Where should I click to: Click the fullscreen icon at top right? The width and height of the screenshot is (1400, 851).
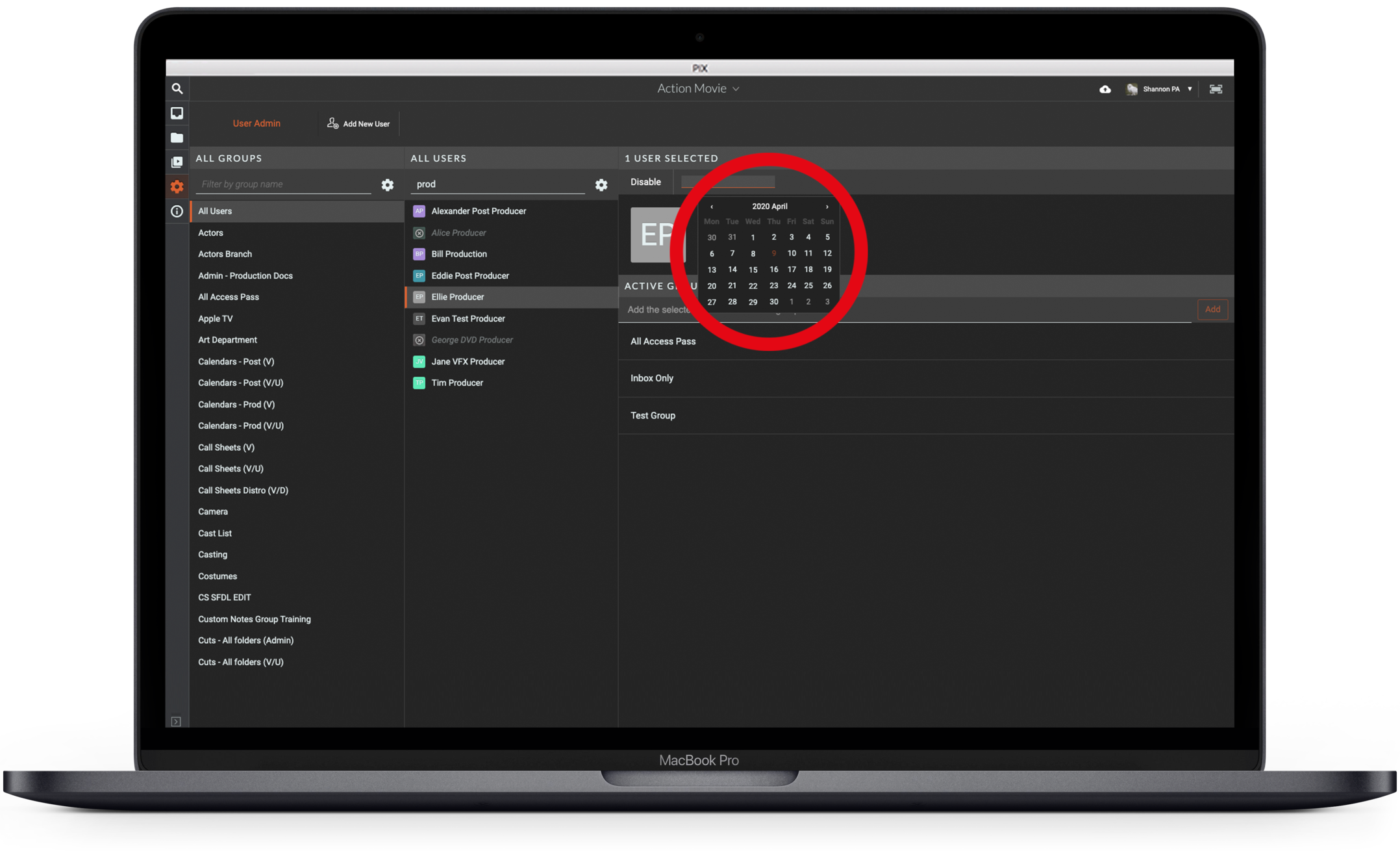[1216, 89]
